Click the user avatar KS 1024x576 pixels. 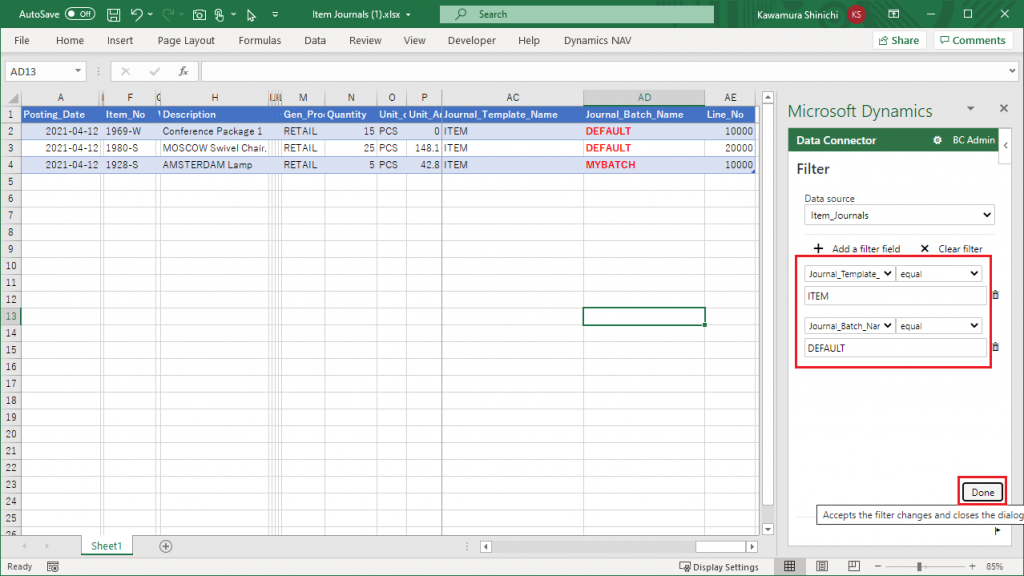(x=856, y=14)
